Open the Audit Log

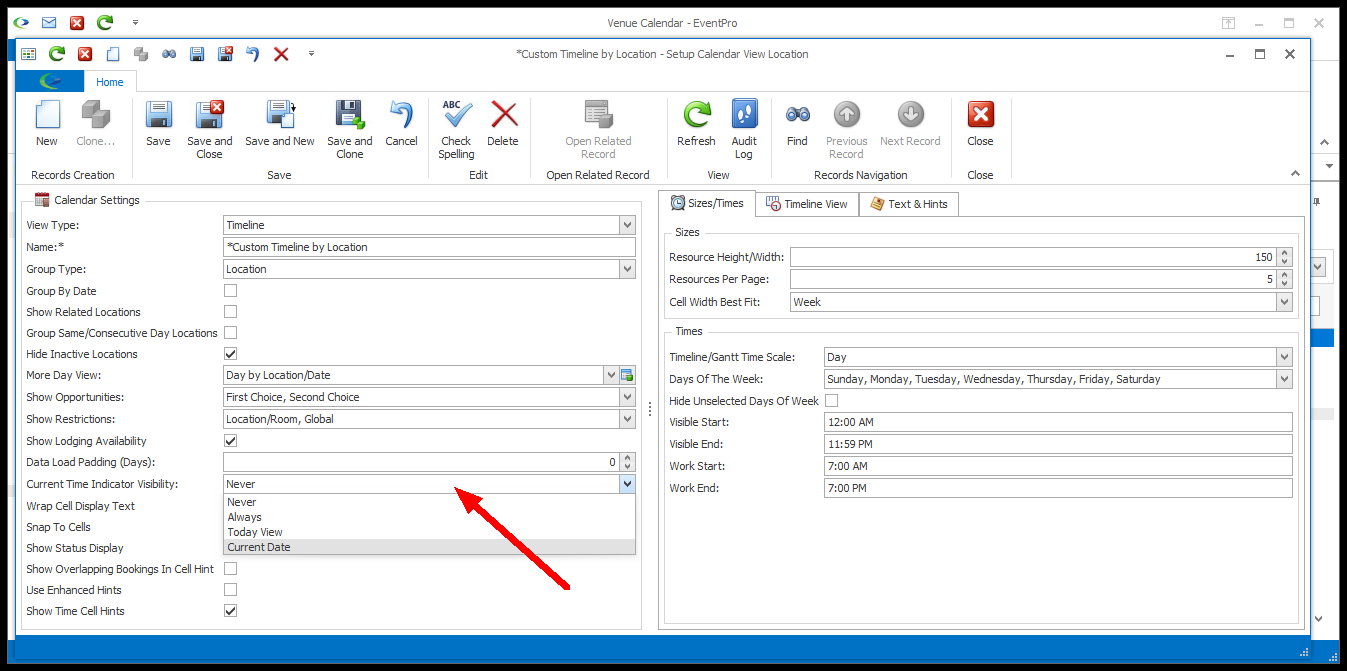pos(744,129)
